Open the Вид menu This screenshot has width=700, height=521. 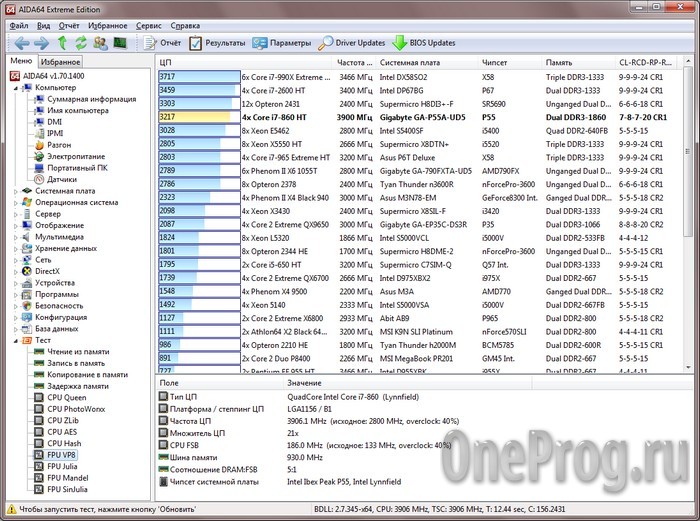[43, 25]
